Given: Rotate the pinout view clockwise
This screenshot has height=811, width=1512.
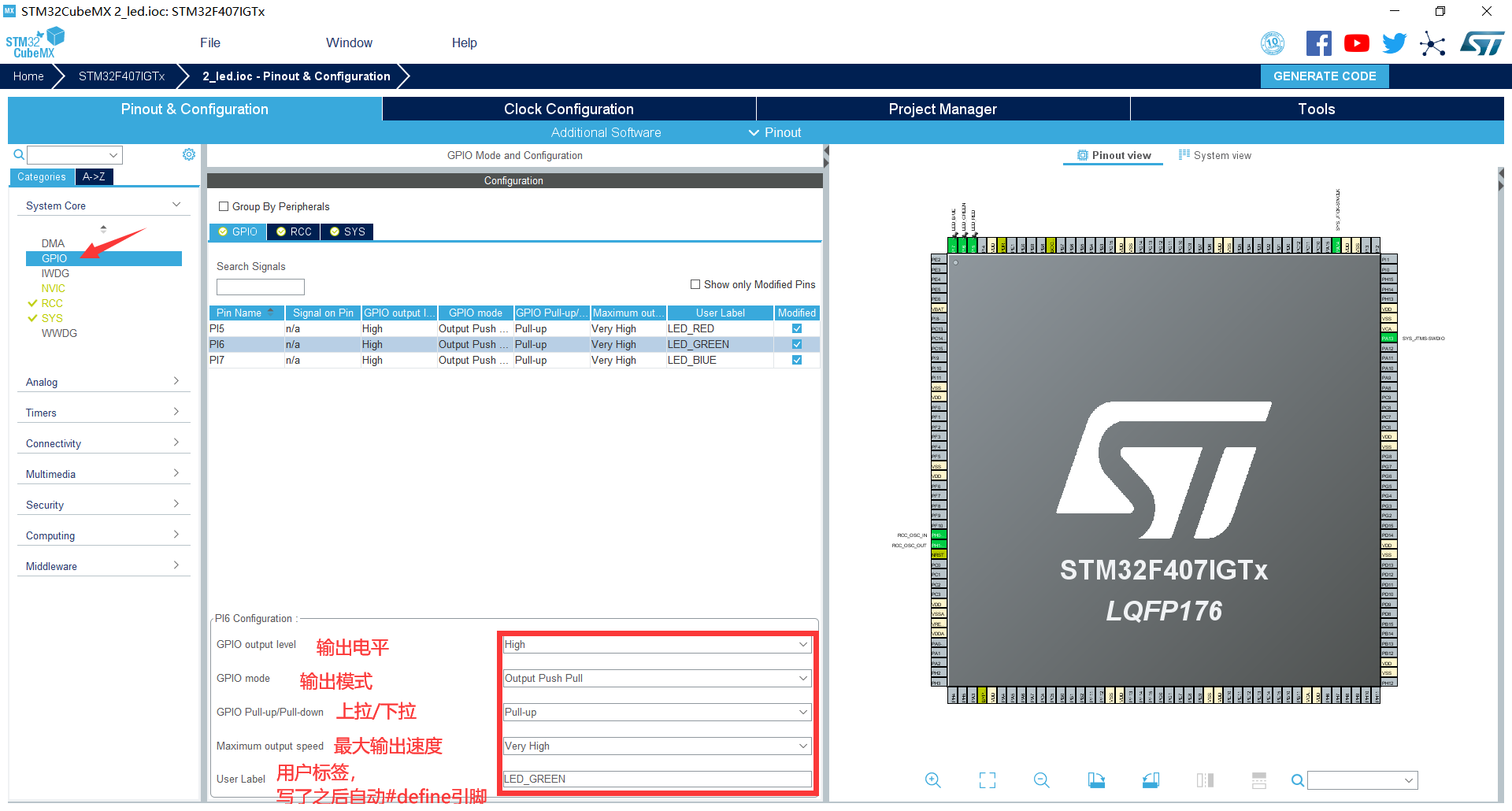Looking at the screenshot, I should point(1096,780).
